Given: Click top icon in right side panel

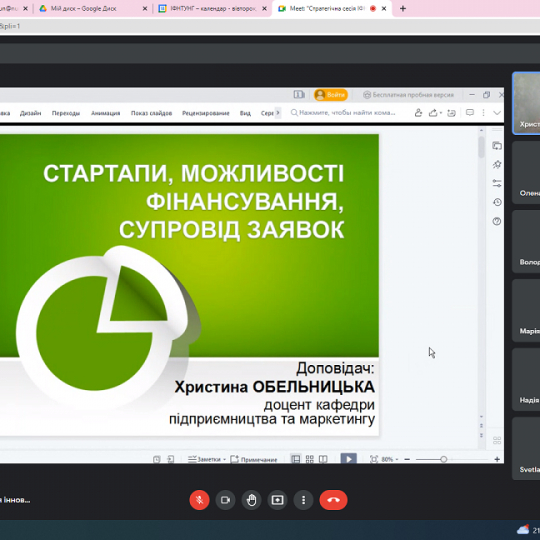Looking at the screenshot, I should (497, 146).
